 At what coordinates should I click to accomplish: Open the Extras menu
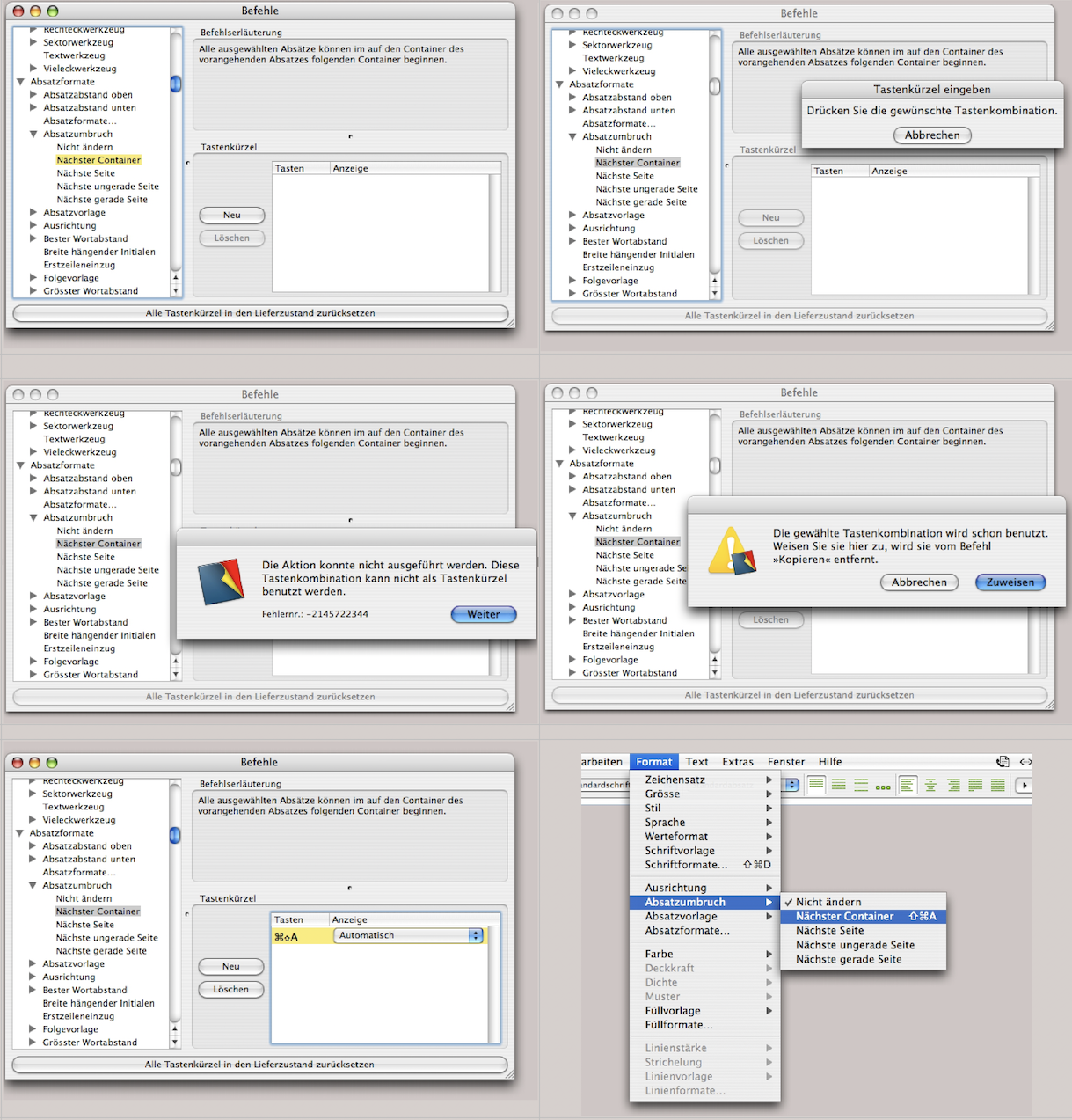point(738,762)
